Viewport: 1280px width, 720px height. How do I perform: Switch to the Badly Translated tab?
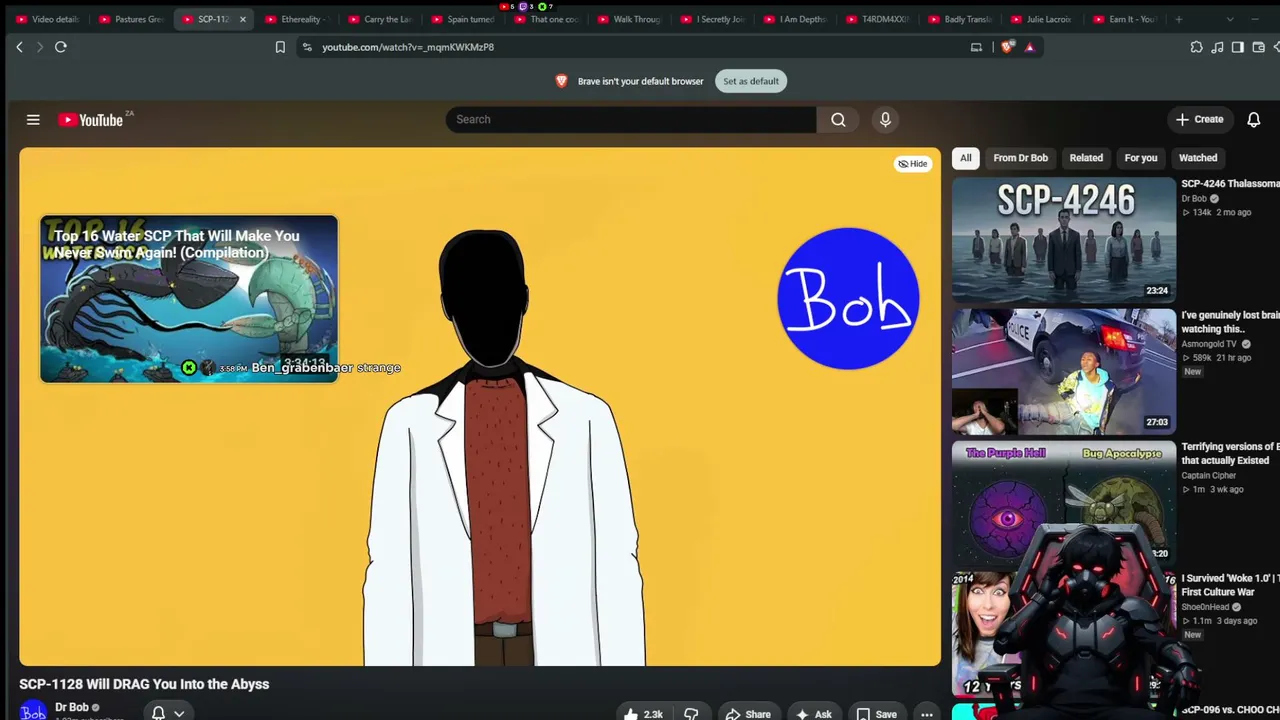click(961, 19)
